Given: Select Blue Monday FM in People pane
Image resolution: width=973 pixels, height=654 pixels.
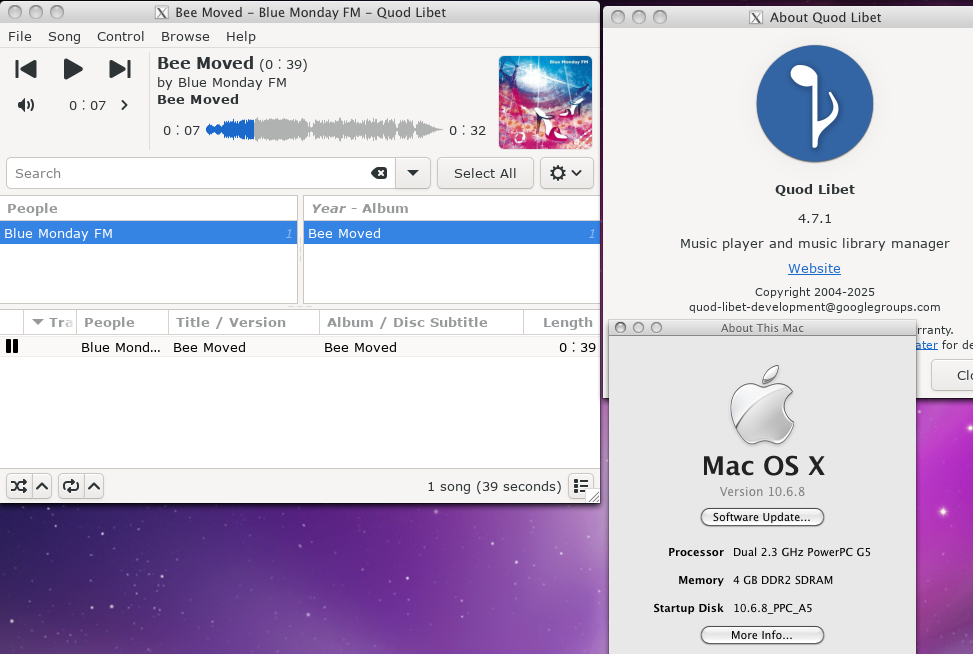Looking at the screenshot, I should point(148,233).
